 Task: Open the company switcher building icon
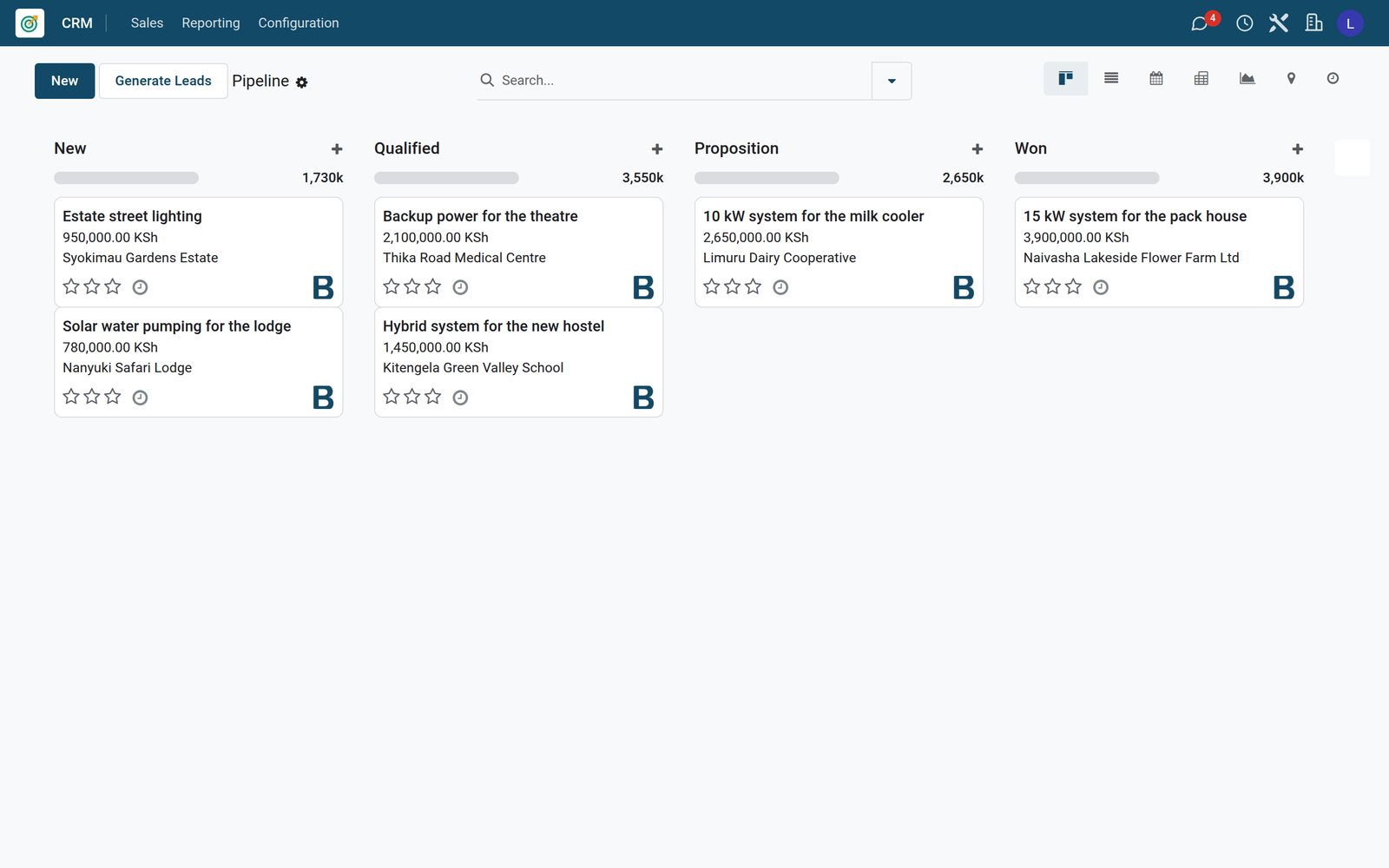1313,23
